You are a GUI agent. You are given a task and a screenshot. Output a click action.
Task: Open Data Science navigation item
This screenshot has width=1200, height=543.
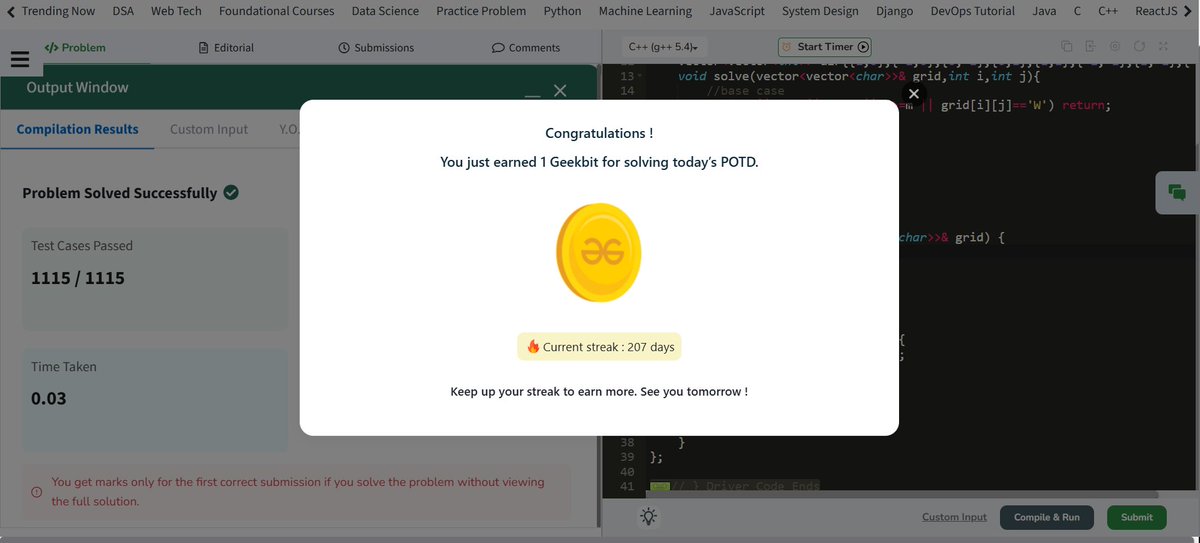pyautogui.click(x=385, y=11)
